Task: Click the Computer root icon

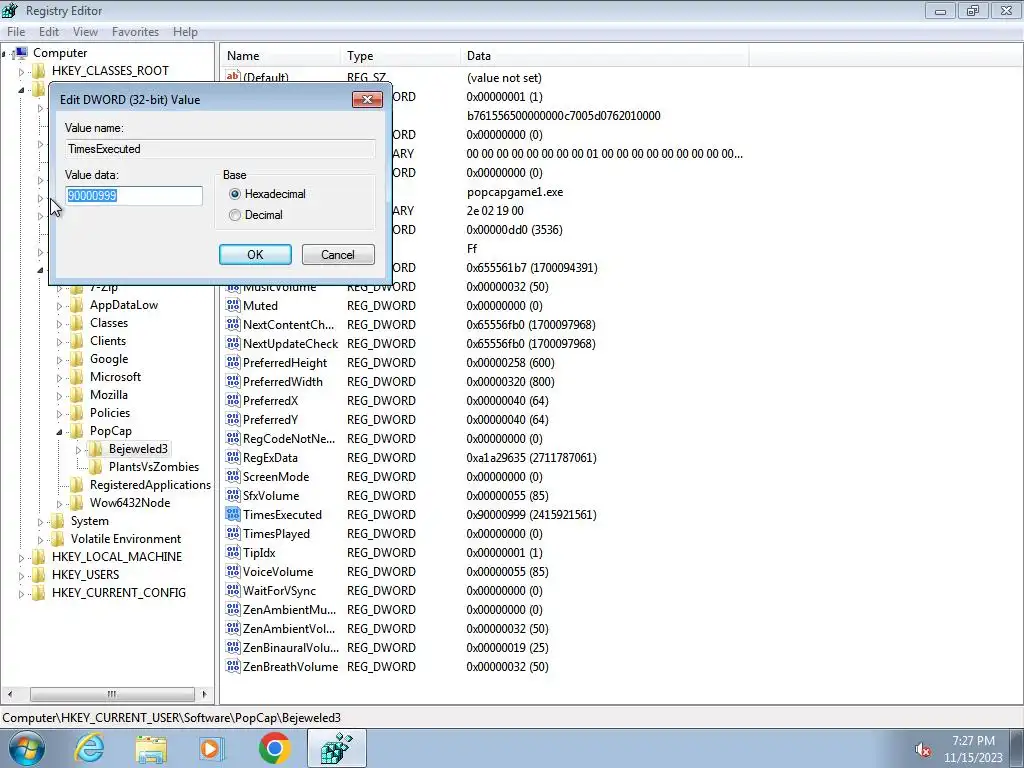Action: (x=20, y=53)
